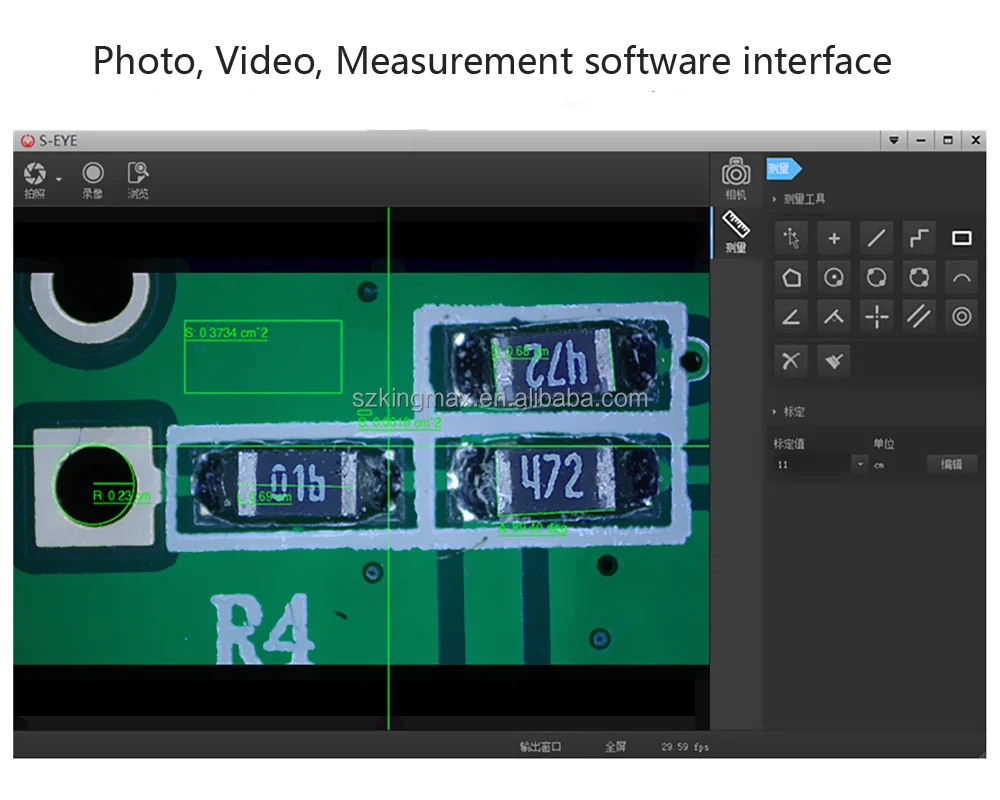Toggle the crosshair overlay tool
This screenshot has height=800, width=1000.
(x=876, y=317)
